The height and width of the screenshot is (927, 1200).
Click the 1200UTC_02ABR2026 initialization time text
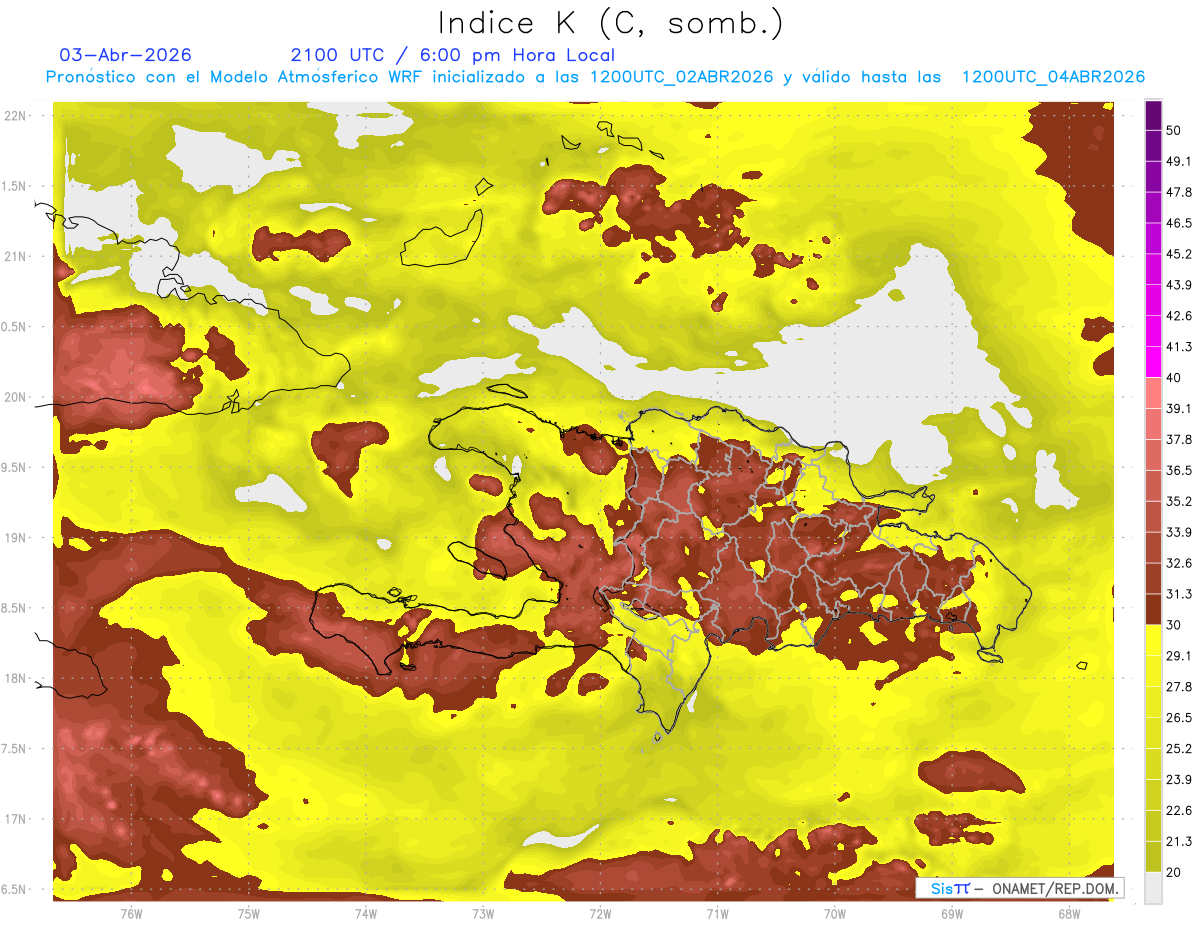[x=681, y=77]
